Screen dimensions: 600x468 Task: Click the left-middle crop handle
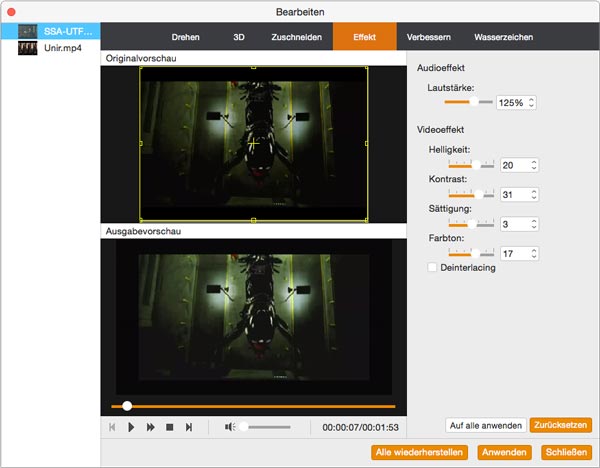pos(141,143)
